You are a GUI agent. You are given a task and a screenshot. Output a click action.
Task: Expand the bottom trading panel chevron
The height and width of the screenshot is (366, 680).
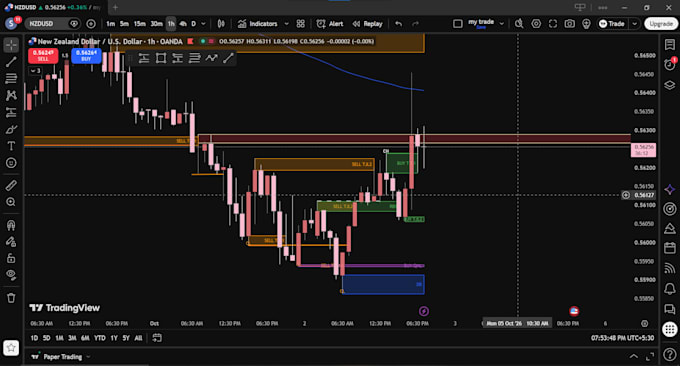click(x=634, y=356)
